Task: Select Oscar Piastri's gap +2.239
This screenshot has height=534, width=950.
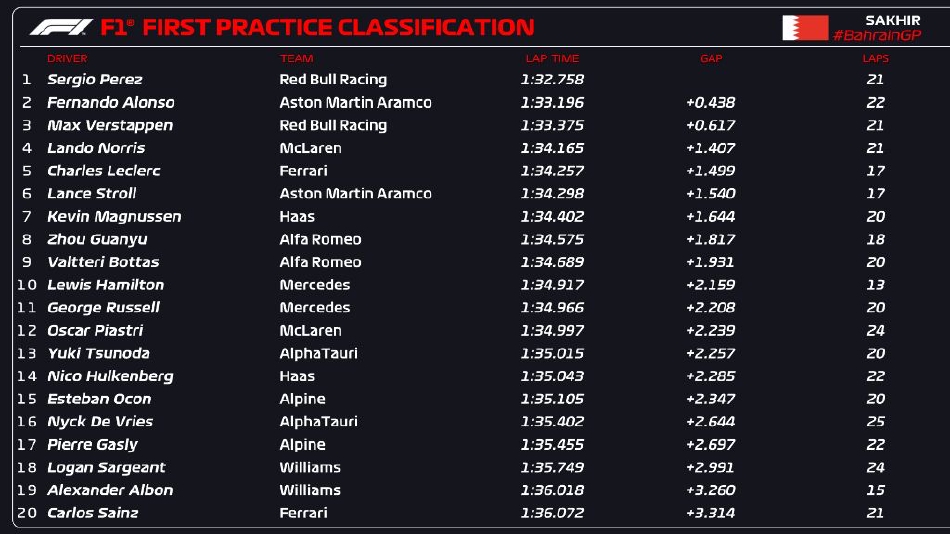Action: (x=710, y=330)
